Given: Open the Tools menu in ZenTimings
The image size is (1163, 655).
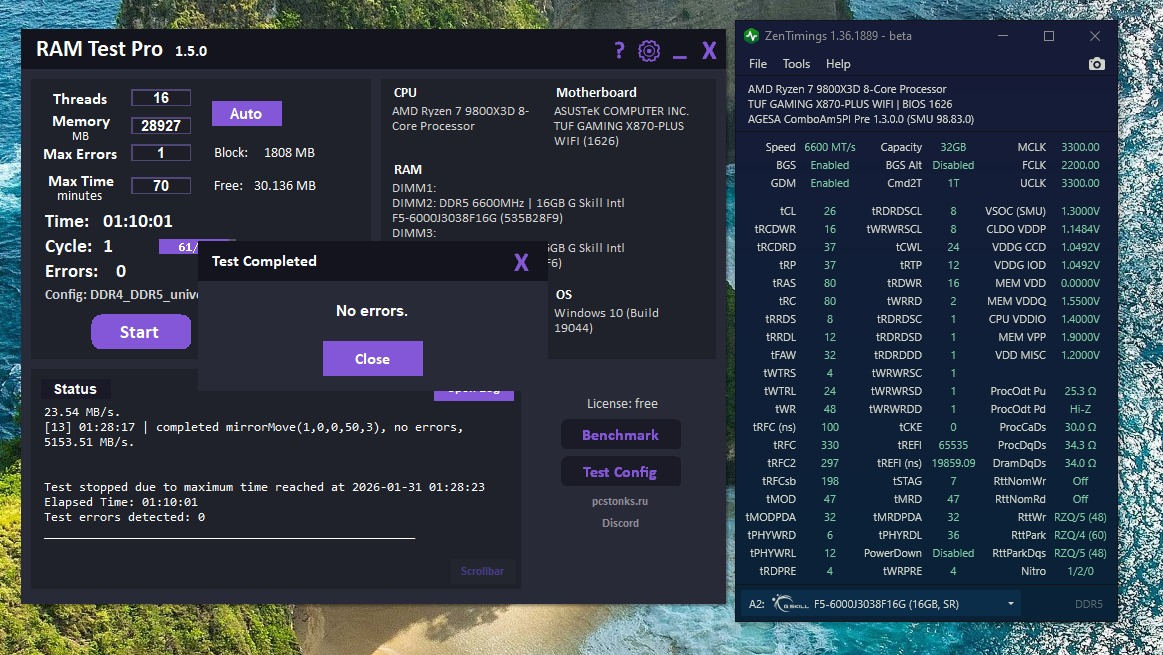Looking at the screenshot, I should [x=797, y=64].
